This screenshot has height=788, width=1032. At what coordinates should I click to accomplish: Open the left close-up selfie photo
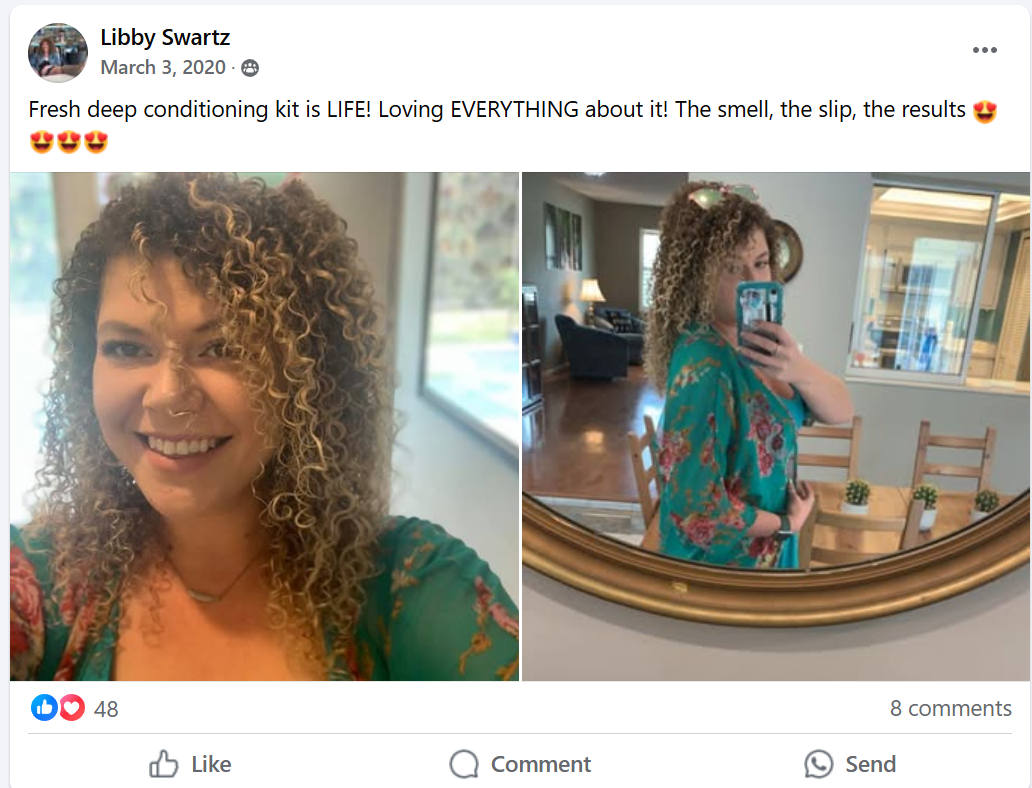[x=264, y=426]
